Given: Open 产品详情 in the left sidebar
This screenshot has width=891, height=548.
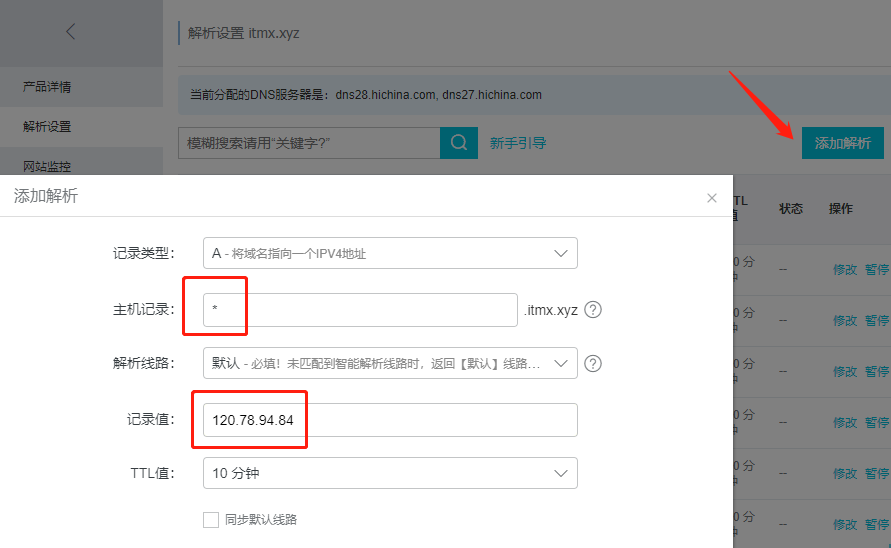Looking at the screenshot, I should tap(47, 87).
